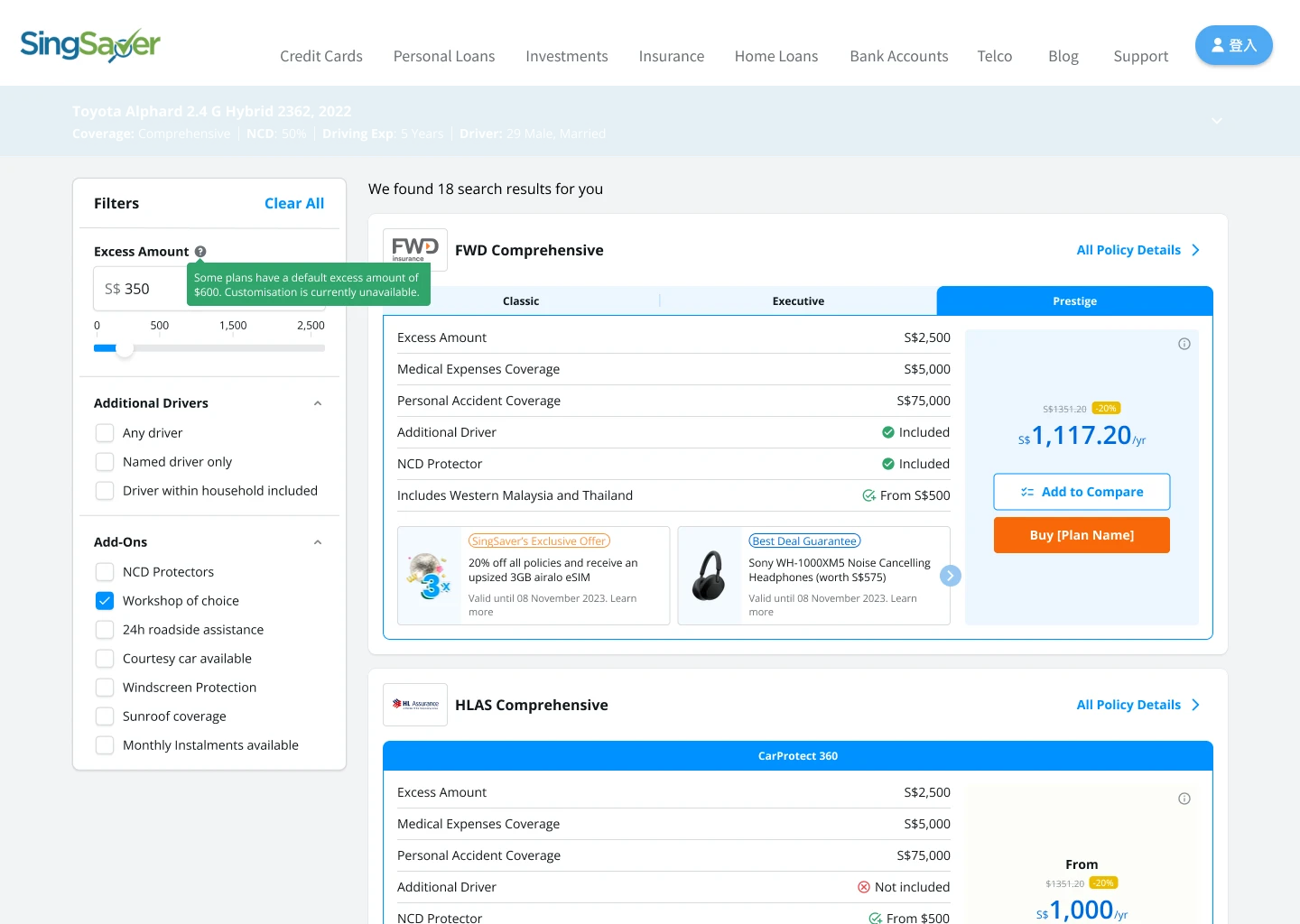1300x924 pixels.
Task: Enable the NCD Protectors add-on
Action: pyautogui.click(x=105, y=572)
